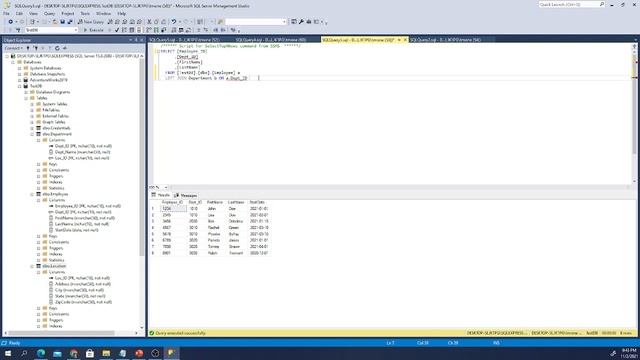Close the active yellow query tab
640x360 pixels.
click(x=405, y=40)
